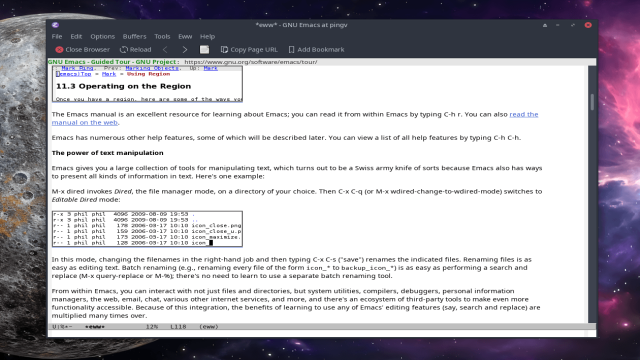Click the 'U:%*-' status flags in the mode line
Screen dimensions: 640x360
tap(62, 327)
